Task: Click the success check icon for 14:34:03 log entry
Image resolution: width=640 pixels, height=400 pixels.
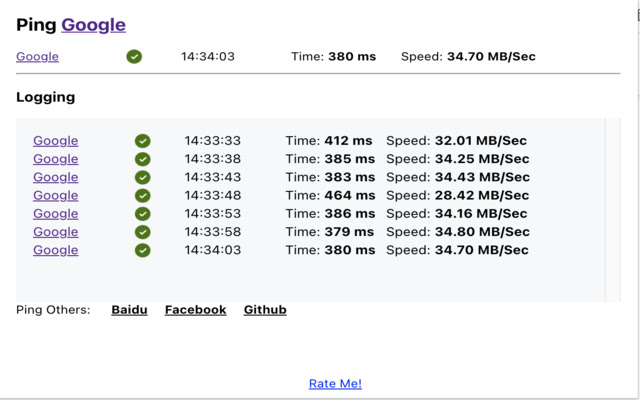Action: tap(143, 250)
